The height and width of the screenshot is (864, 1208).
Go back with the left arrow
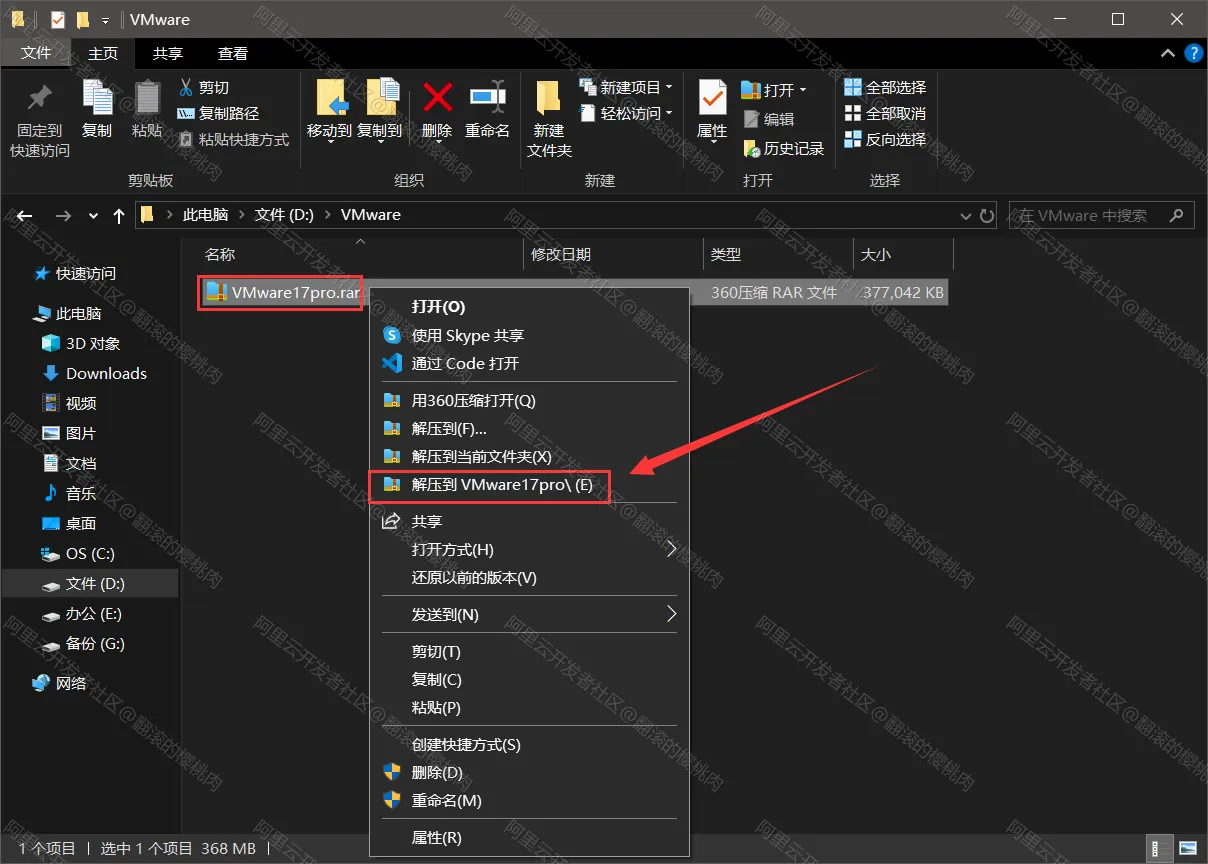[x=25, y=215]
